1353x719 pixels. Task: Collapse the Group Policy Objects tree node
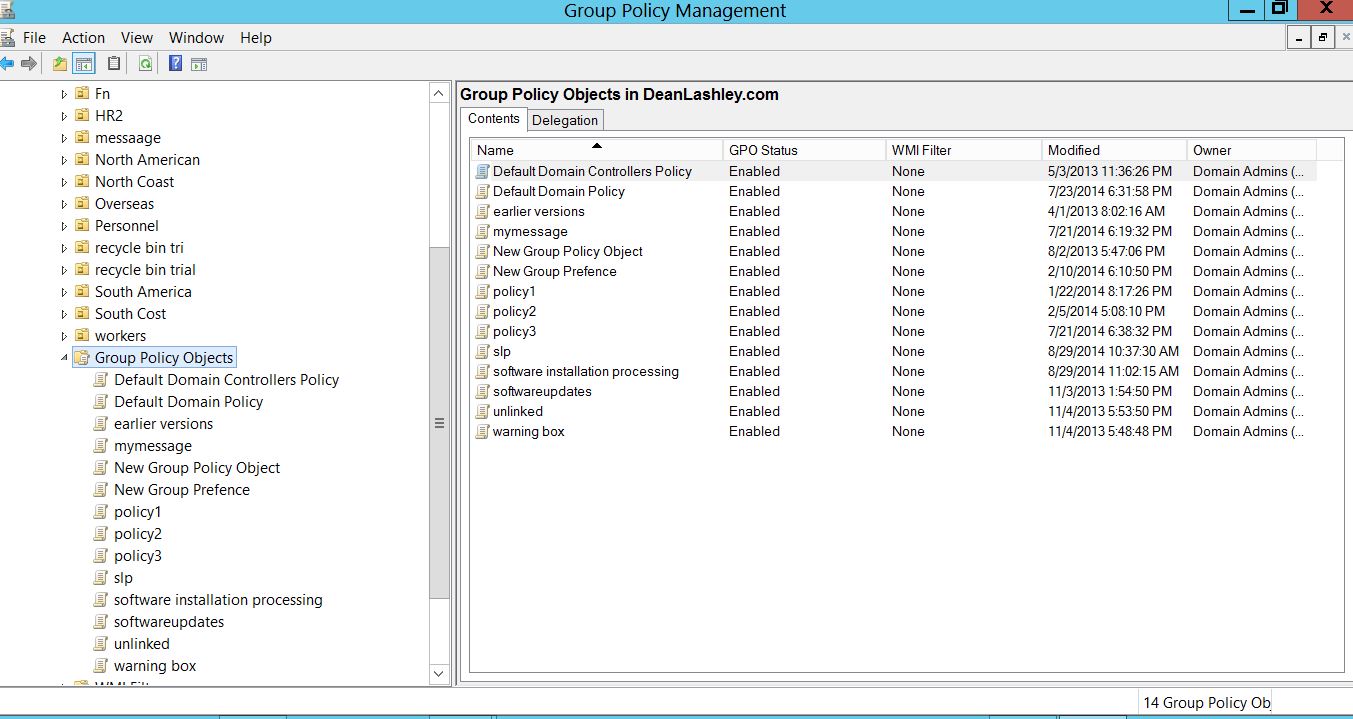[x=64, y=358]
